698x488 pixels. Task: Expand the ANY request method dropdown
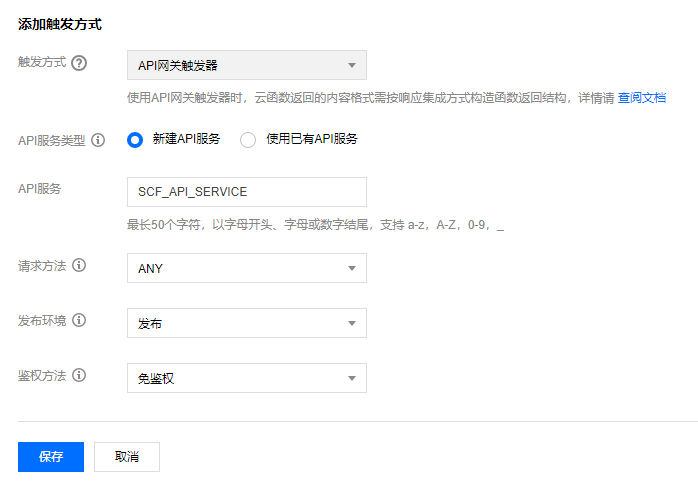[x=247, y=268]
